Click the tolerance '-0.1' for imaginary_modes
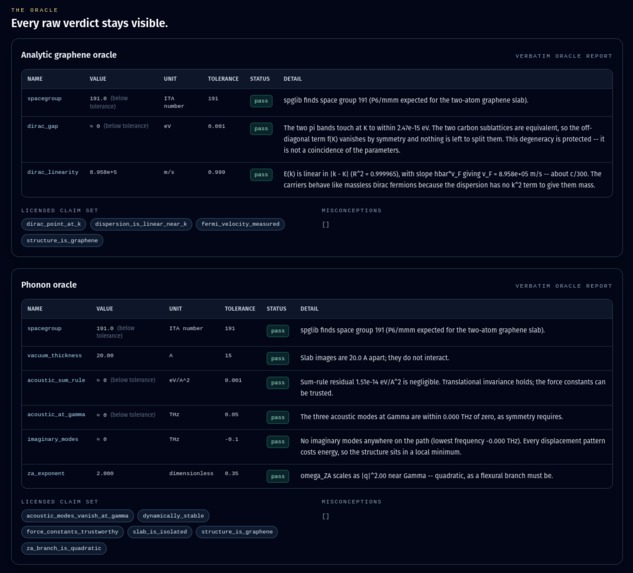Image resolution: width=633 pixels, height=573 pixels. [232, 439]
